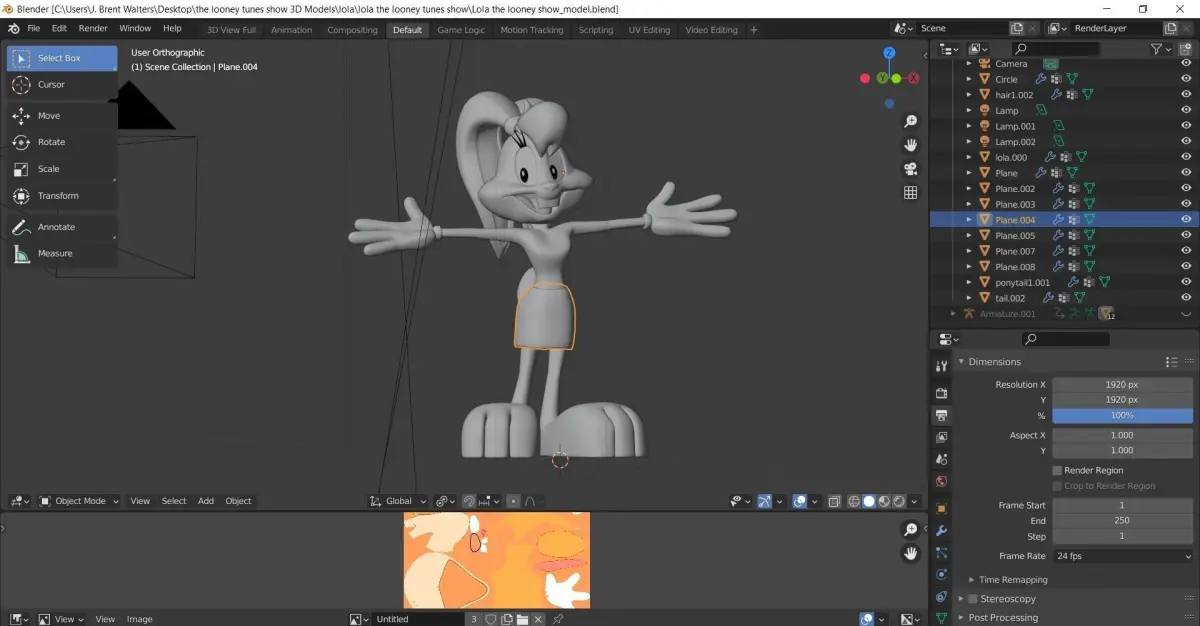Open the image editor Image menu

click(x=140, y=619)
